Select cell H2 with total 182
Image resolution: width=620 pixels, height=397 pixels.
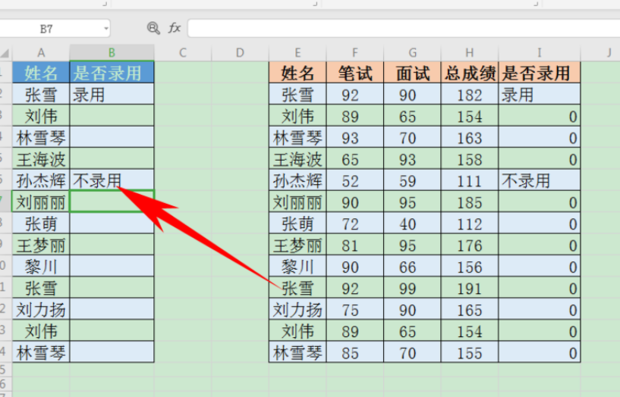click(x=469, y=94)
